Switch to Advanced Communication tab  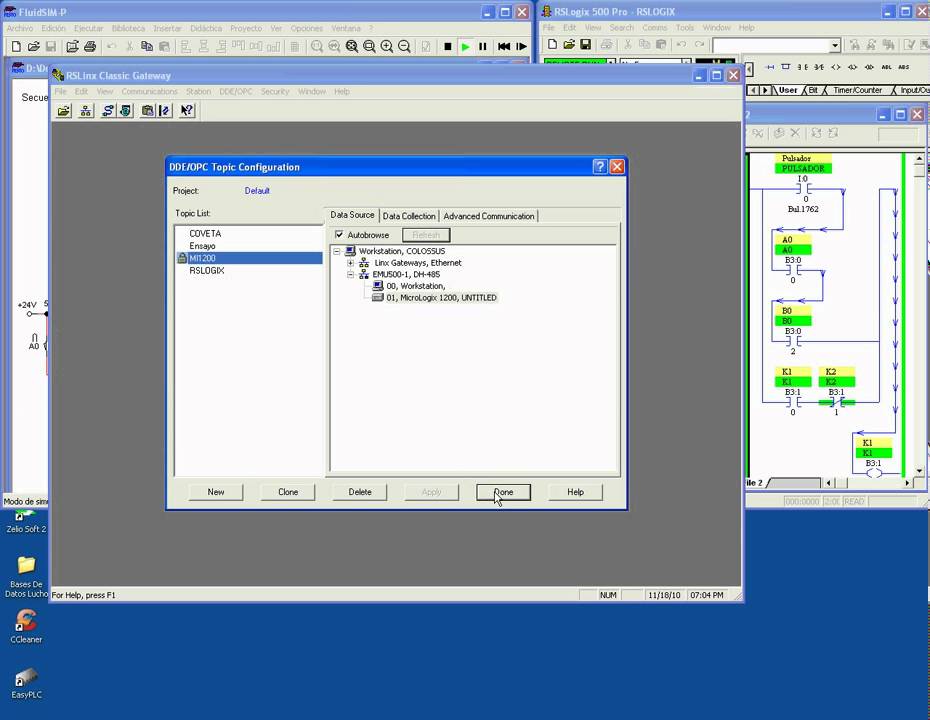tap(489, 216)
